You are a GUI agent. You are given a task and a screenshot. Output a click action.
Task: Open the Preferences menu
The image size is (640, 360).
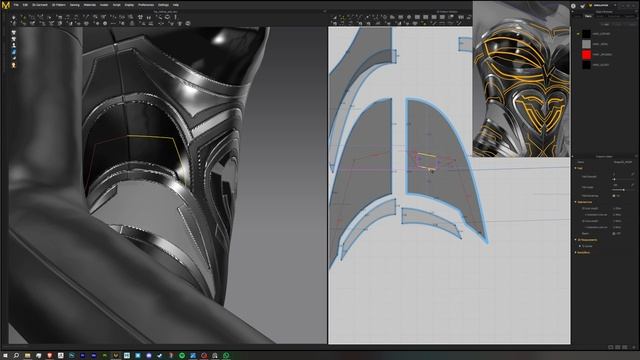pos(146,5)
